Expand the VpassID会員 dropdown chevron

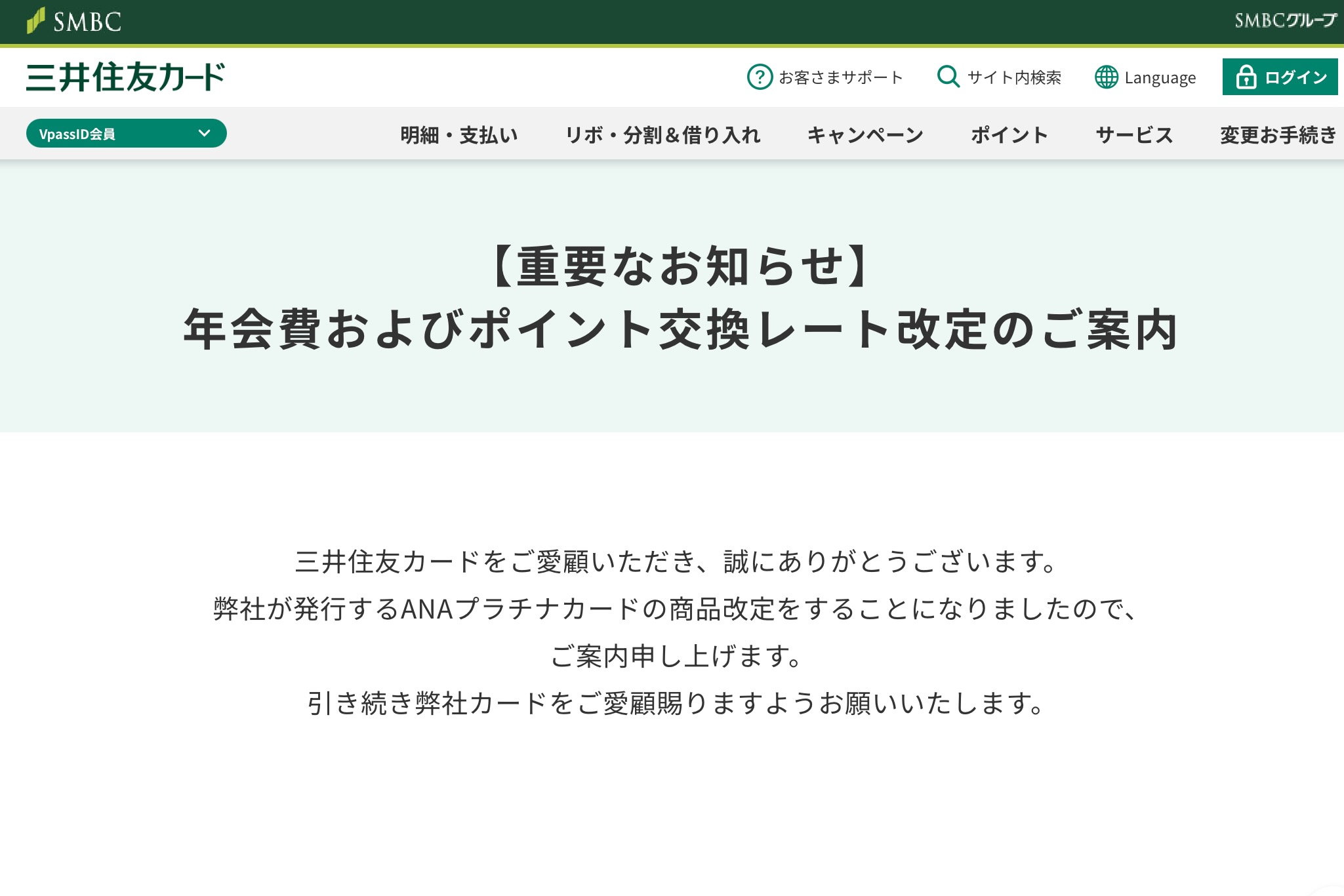point(204,133)
